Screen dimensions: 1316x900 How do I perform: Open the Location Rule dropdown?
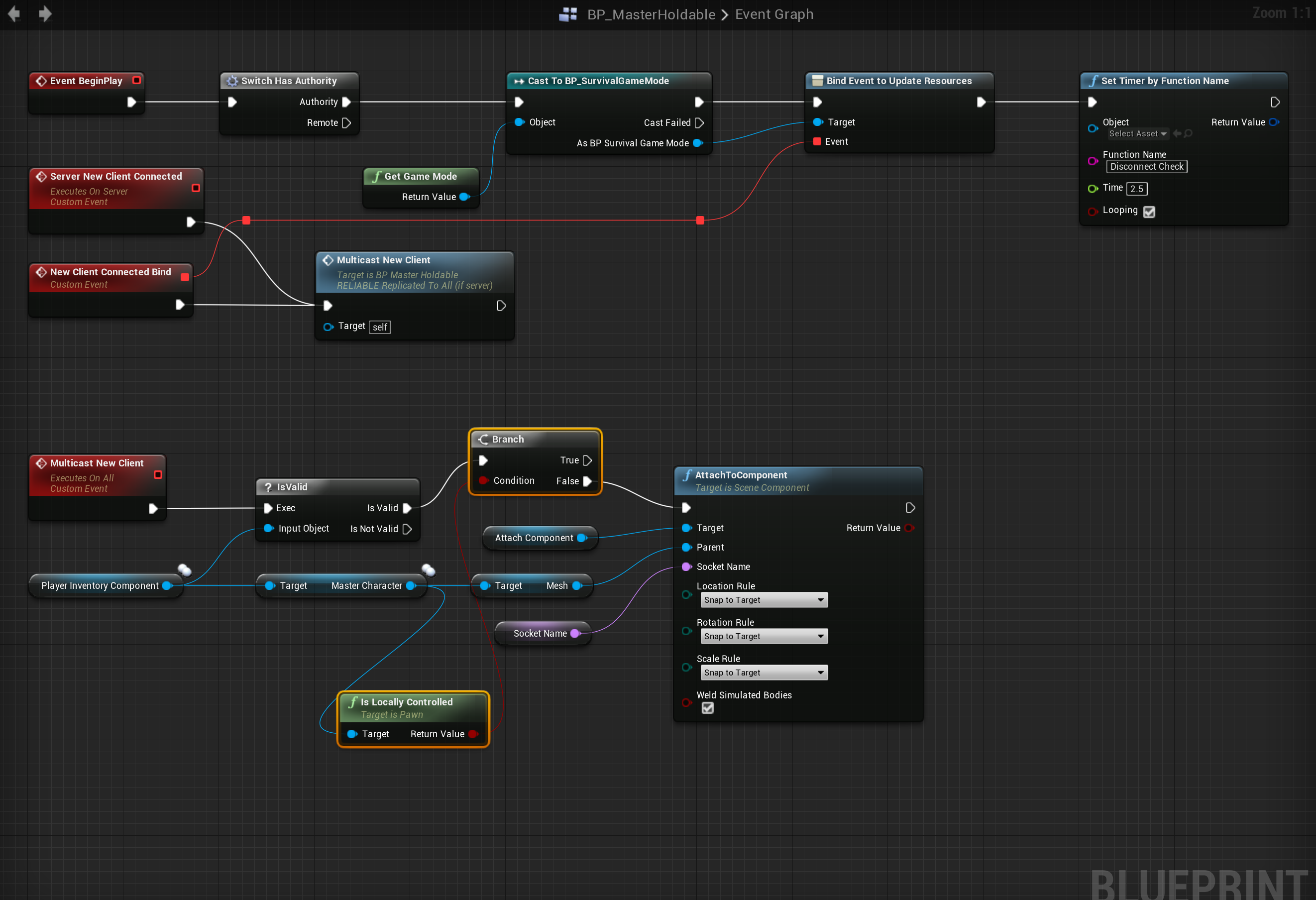tap(764, 600)
